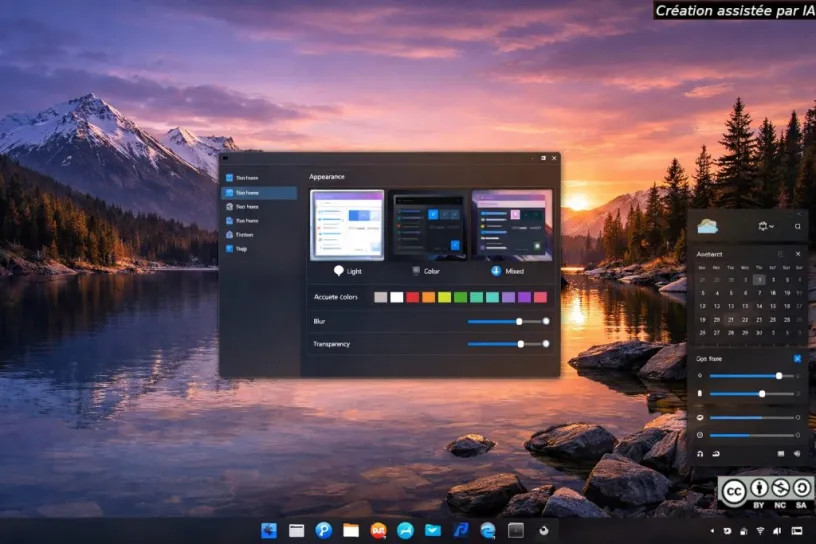Click the search icon in the side panel

pyautogui.click(x=797, y=227)
